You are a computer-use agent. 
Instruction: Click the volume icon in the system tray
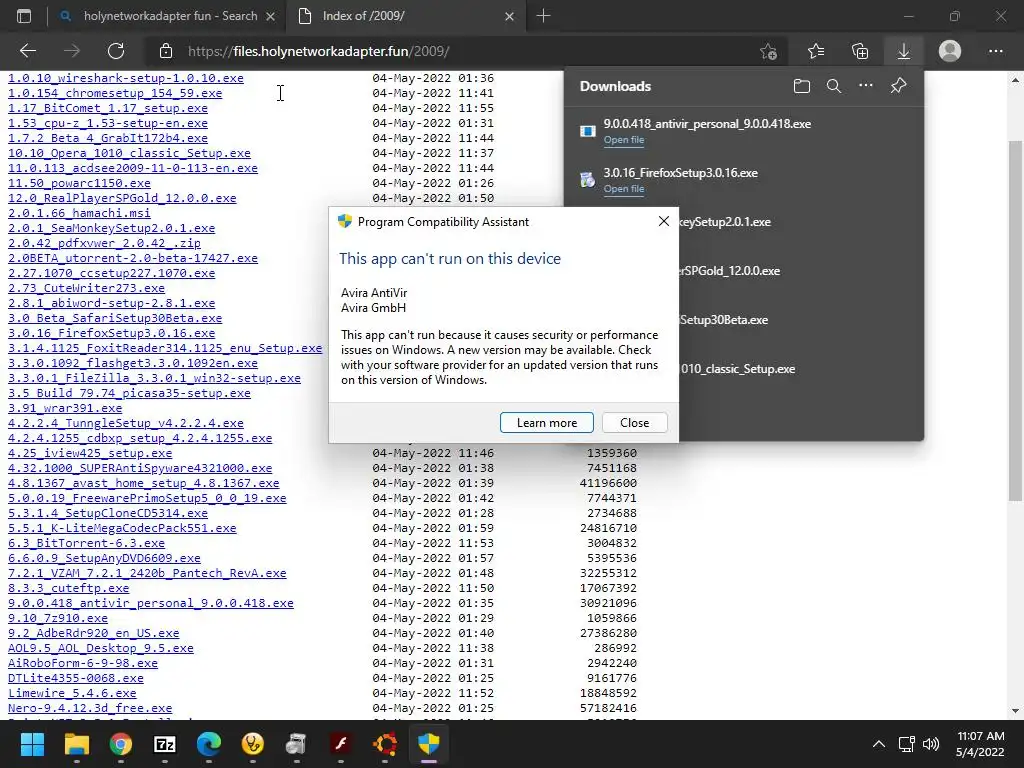(x=931, y=744)
